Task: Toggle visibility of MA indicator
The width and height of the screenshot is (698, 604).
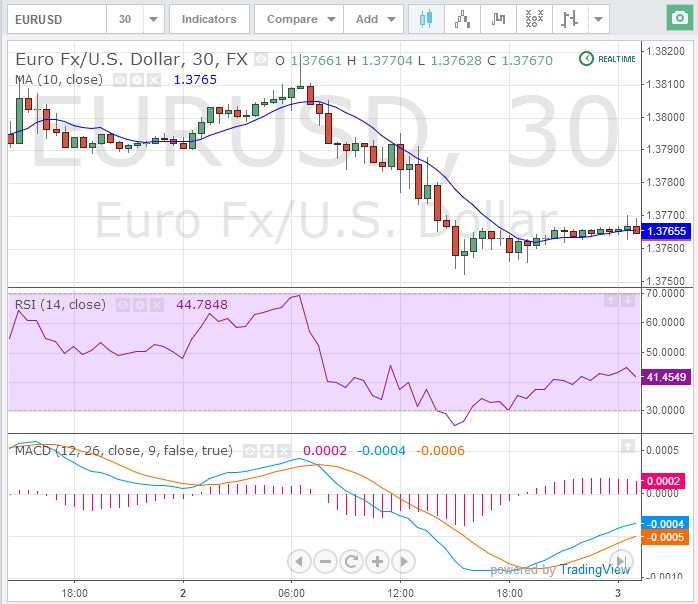Action: (119, 80)
